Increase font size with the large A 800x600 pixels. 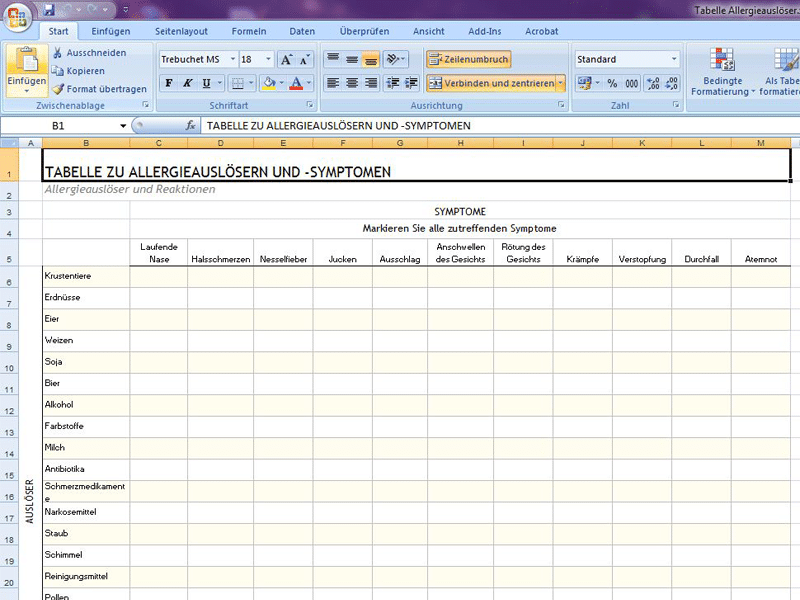pyautogui.click(x=286, y=60)
